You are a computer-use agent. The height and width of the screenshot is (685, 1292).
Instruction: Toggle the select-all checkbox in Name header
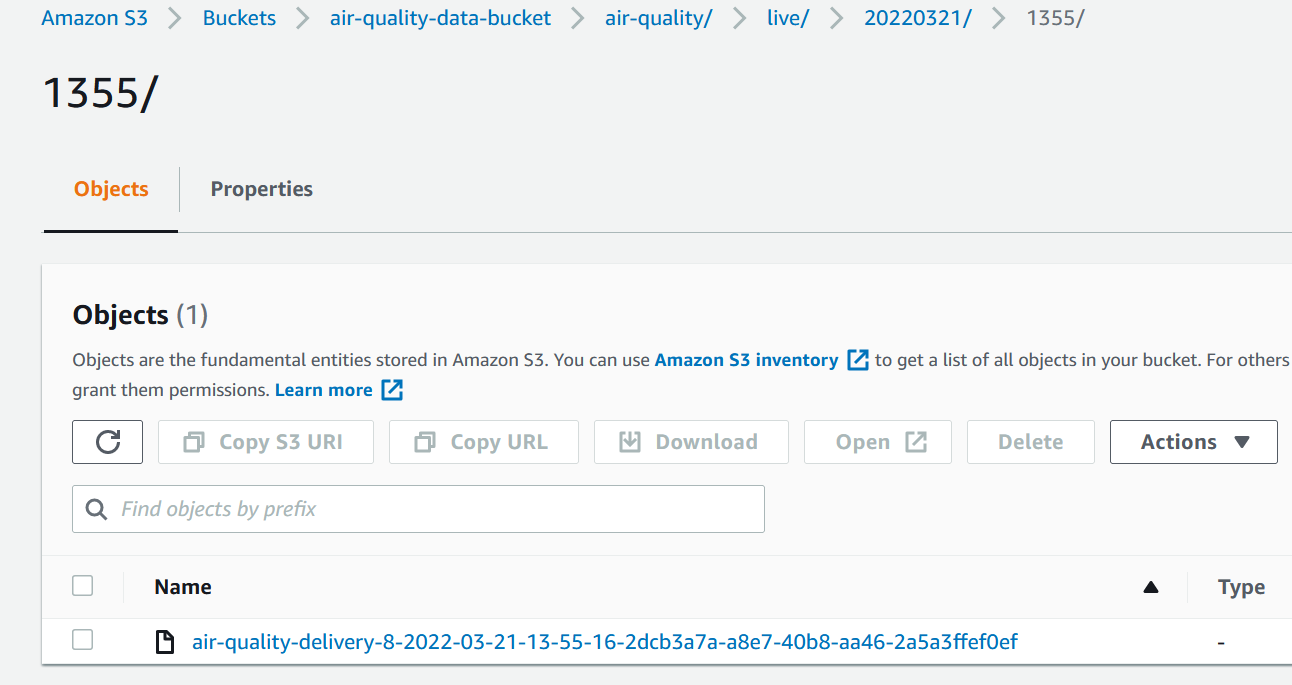click(83, 586)
